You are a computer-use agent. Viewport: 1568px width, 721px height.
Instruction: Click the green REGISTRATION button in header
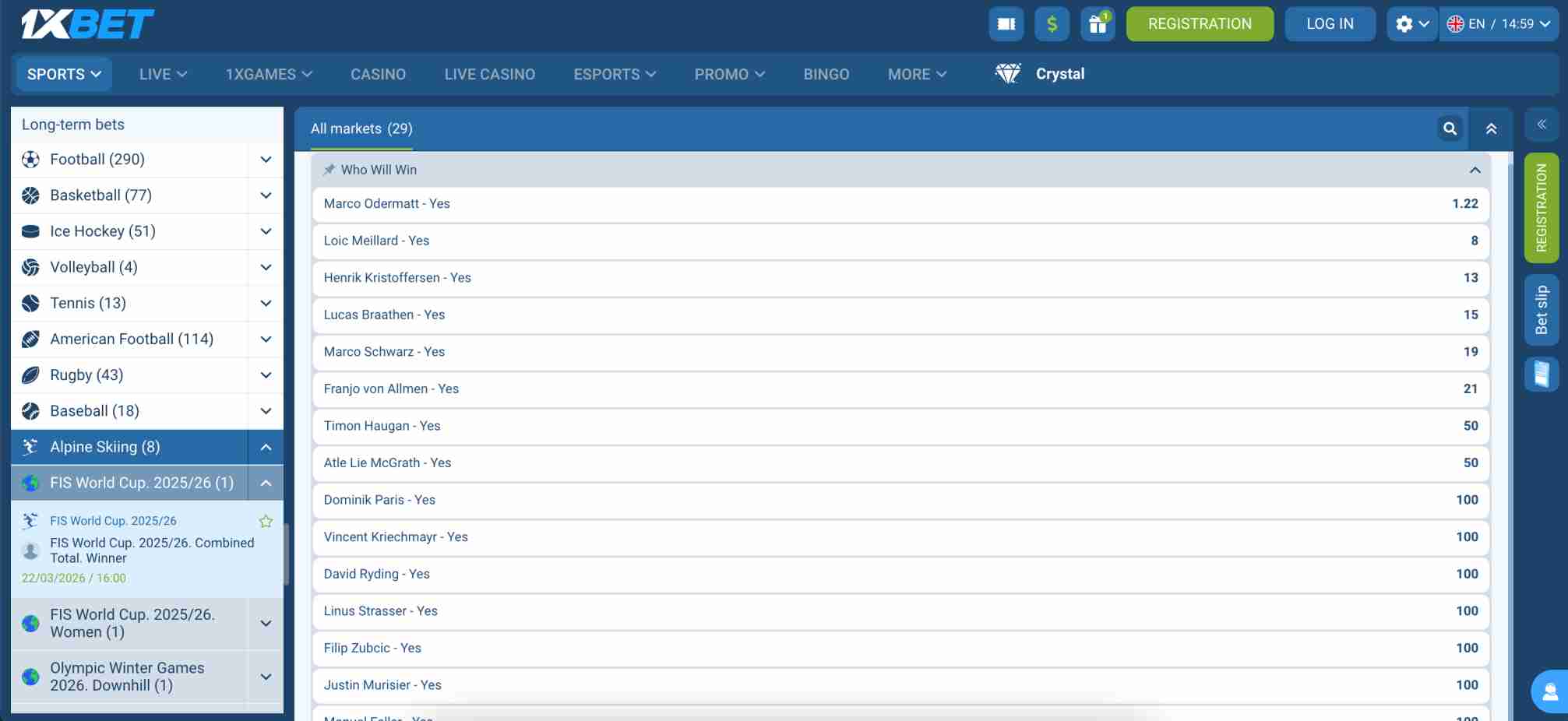point(1200,24)
